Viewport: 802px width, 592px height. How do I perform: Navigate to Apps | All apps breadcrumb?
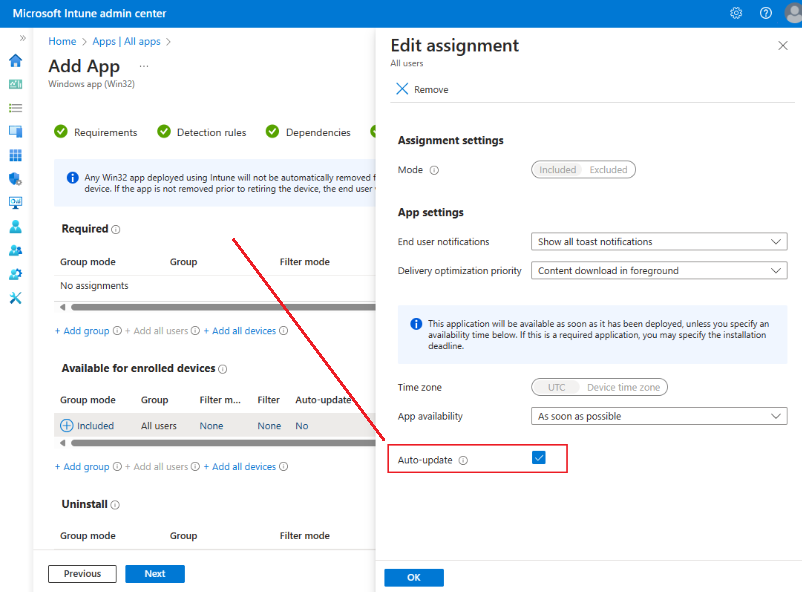click(126, 41)
